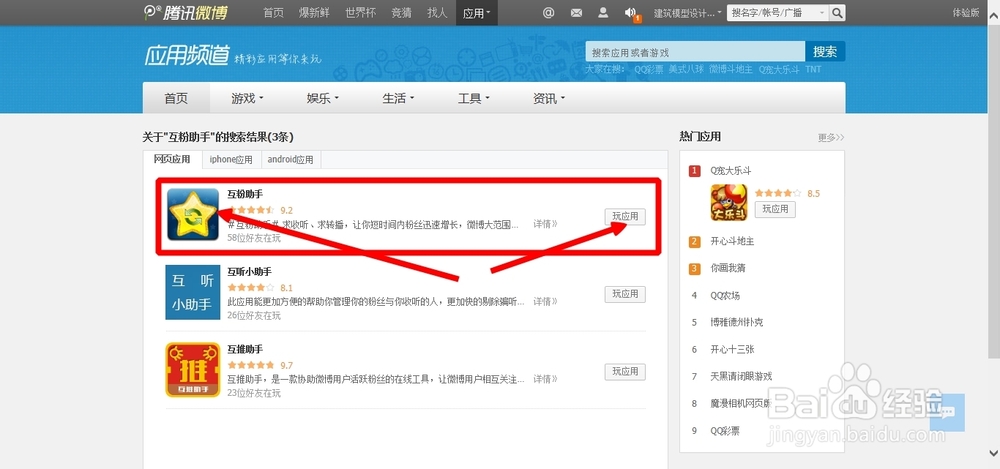
Task: Click the blue 搜索 button
Action: point(825,52)
